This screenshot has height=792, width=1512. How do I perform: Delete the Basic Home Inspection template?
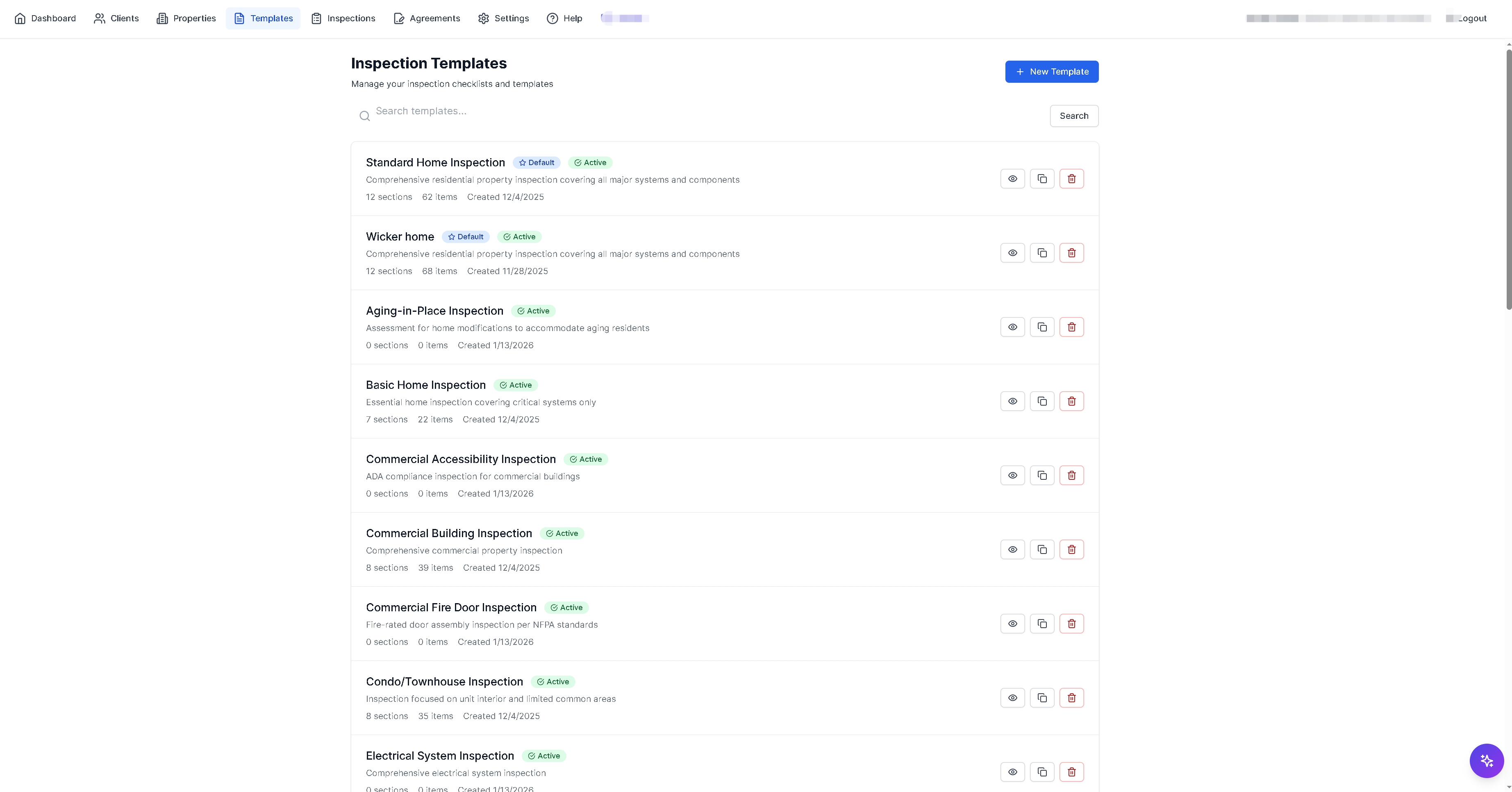click(x=1071, y=401)
